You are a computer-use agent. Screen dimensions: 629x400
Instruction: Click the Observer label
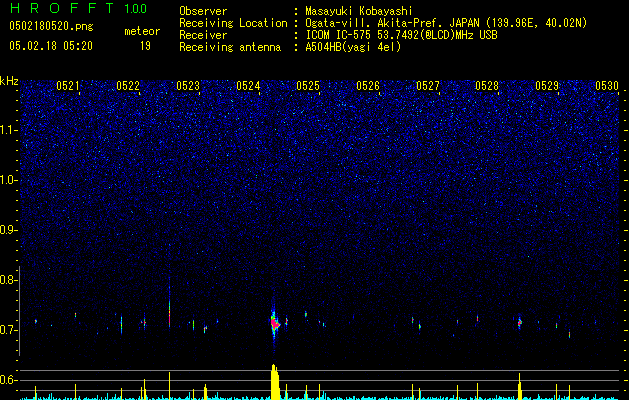203,11
